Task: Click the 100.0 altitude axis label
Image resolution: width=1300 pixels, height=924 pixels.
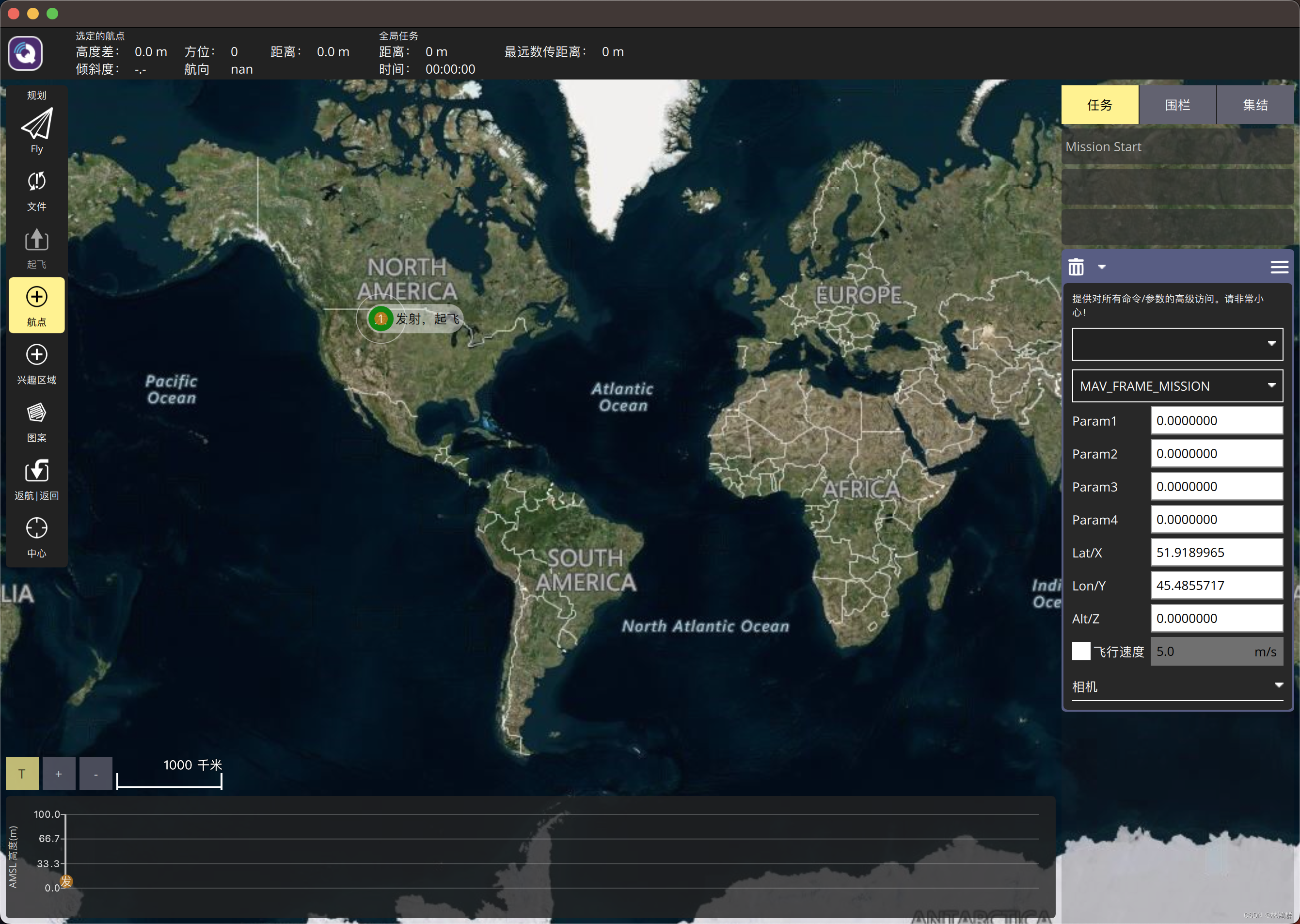Action: coord(47,814)
